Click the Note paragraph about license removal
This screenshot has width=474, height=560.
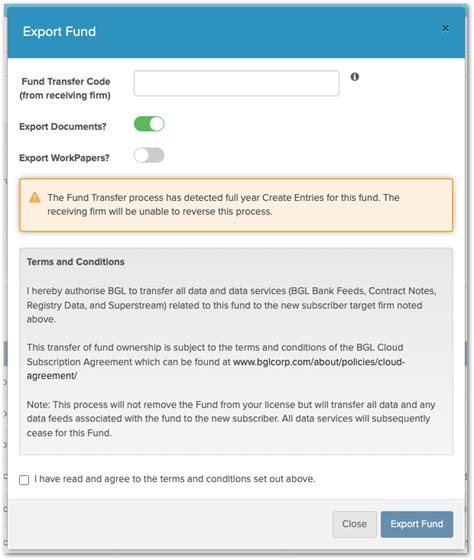coord(231,419)
